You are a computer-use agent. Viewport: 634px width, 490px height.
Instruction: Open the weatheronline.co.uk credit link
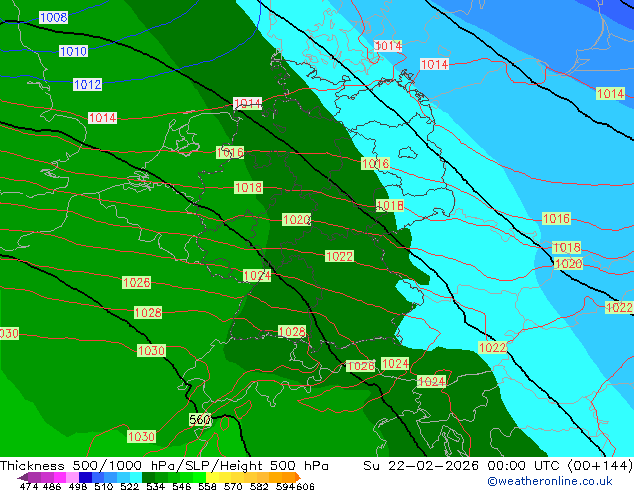pyautogui.click(x=550, y=481)
